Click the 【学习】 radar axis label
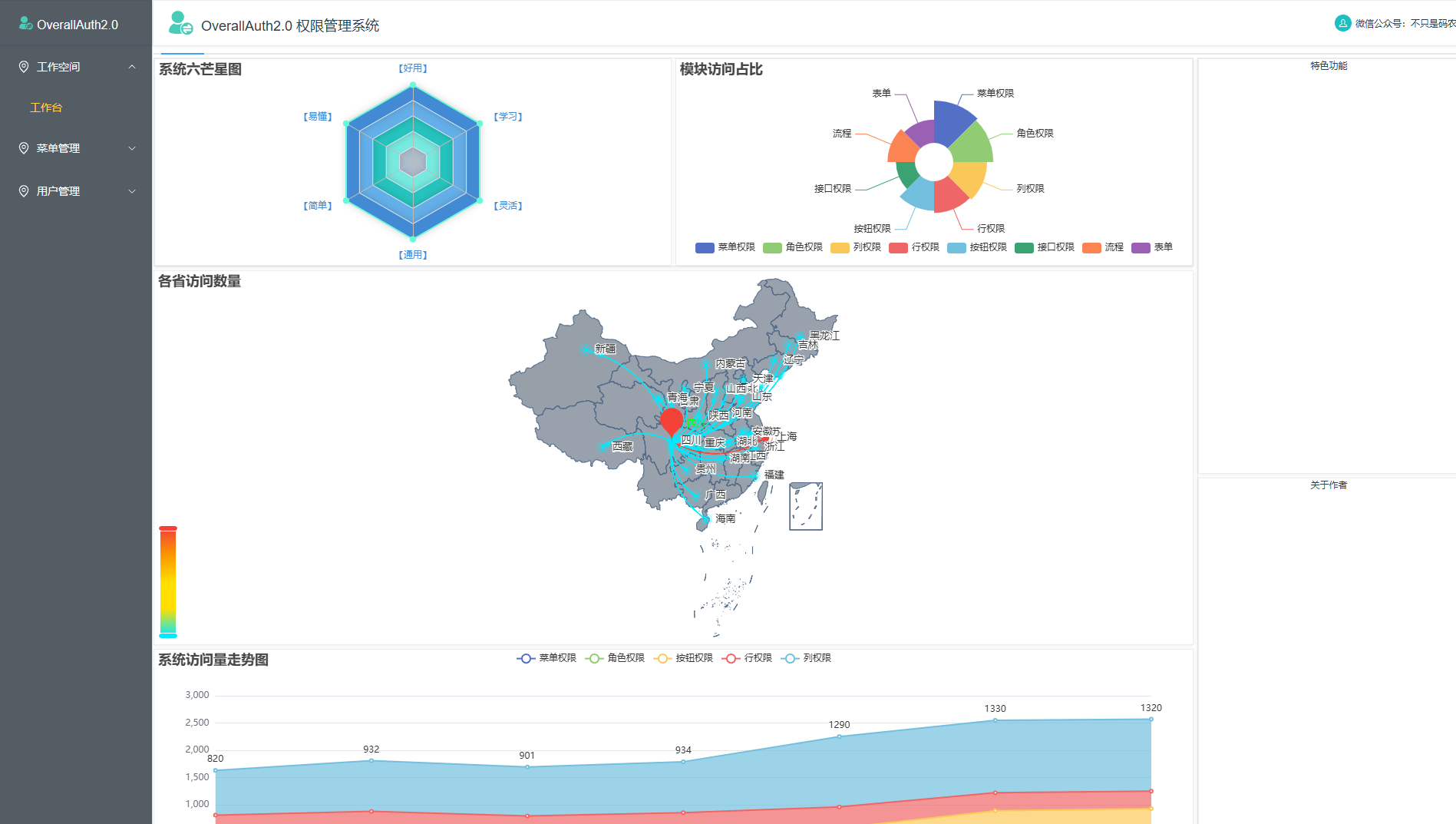 click(x=508, y=117)
